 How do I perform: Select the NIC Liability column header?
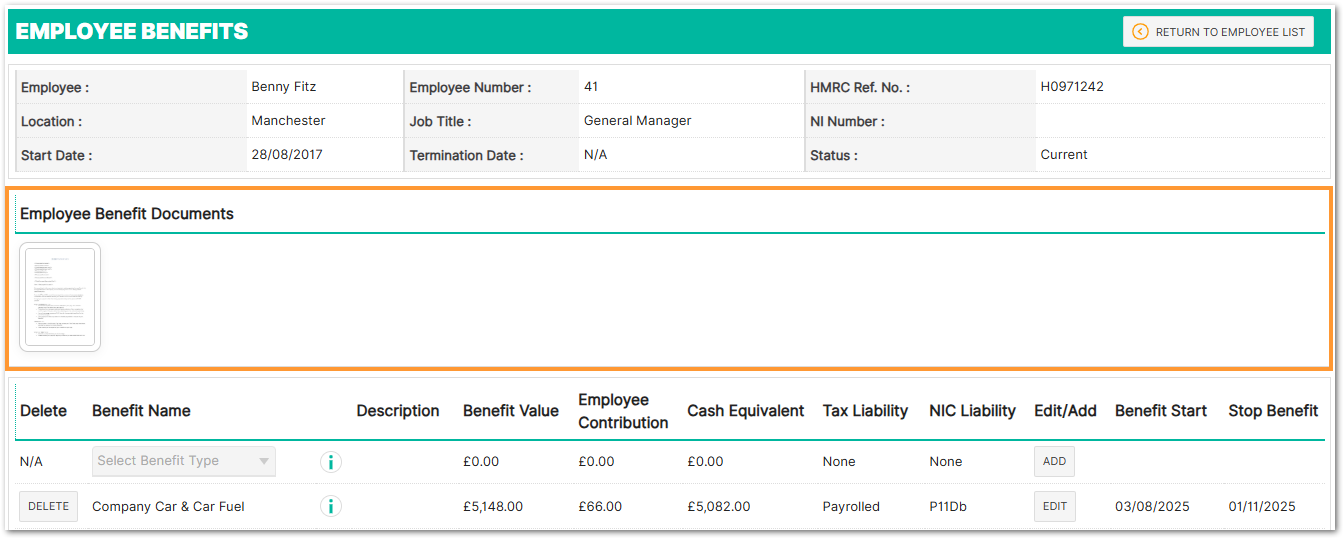[972, 411]
